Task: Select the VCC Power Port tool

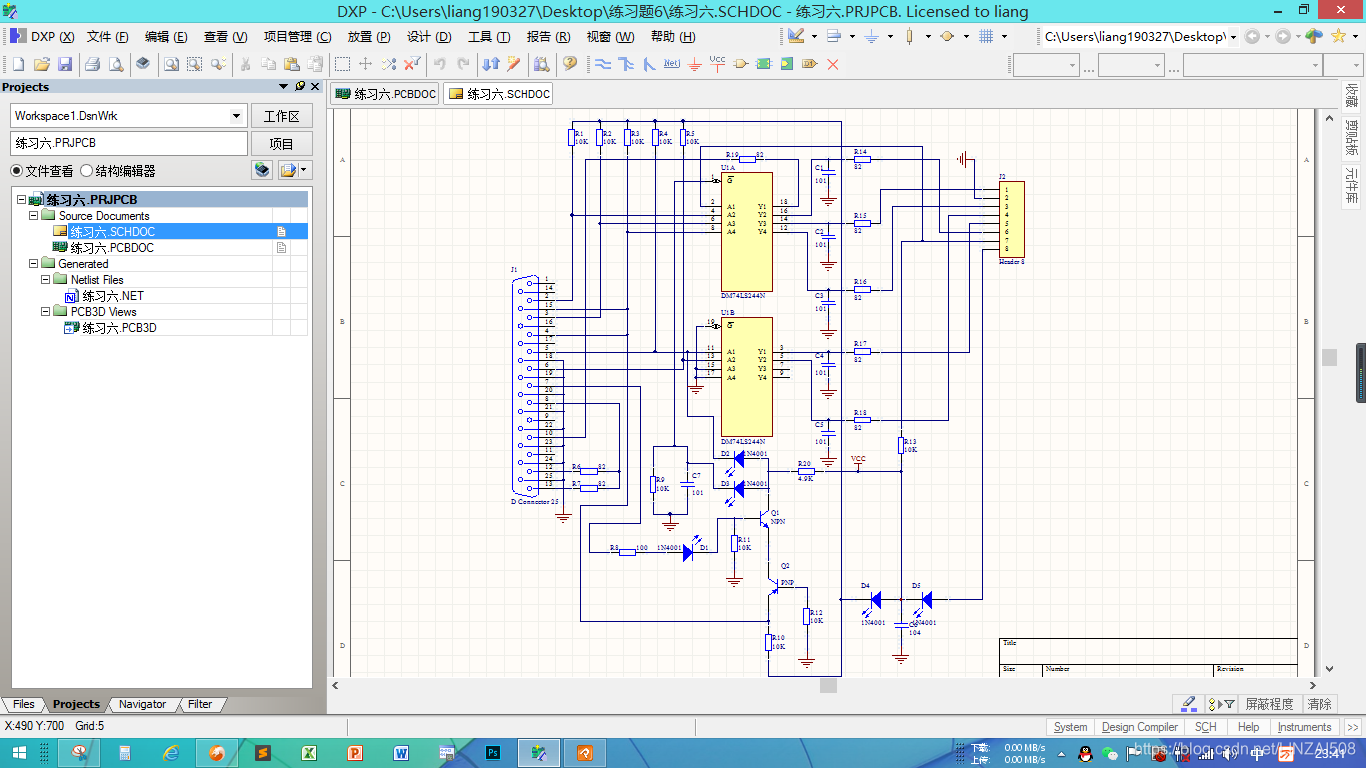Action: (x=717, y=64)
